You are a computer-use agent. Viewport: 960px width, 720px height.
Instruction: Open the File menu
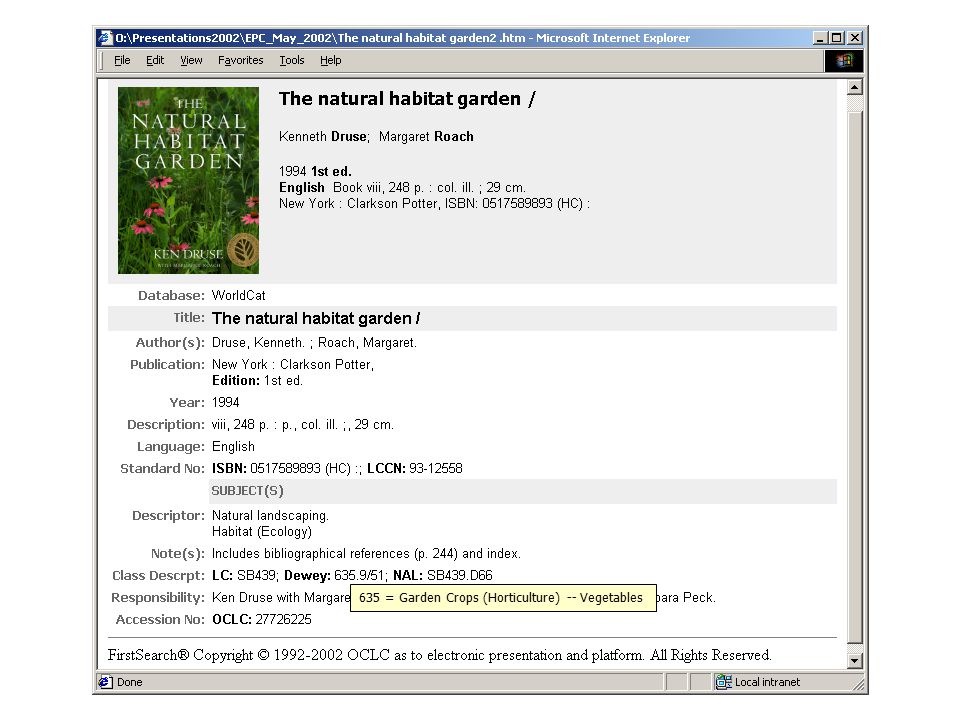pos(122,60)
